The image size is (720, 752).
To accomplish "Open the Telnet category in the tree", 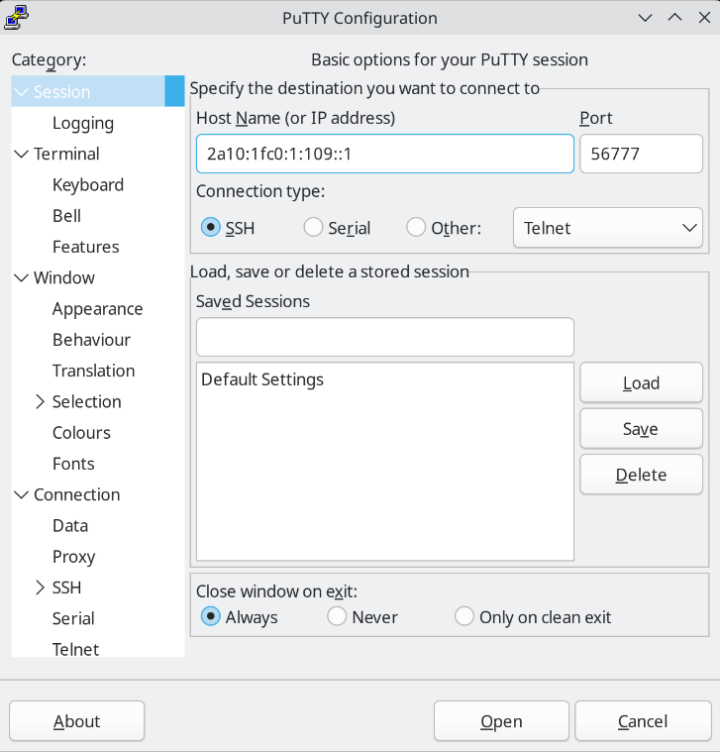I will (x=76, y=649).
